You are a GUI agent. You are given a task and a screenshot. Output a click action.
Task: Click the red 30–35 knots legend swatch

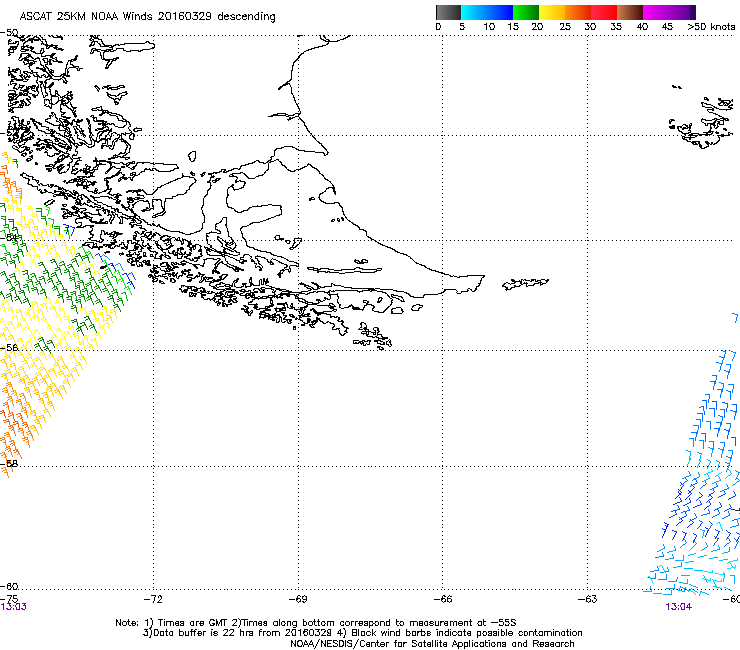[x=604, y=12]
